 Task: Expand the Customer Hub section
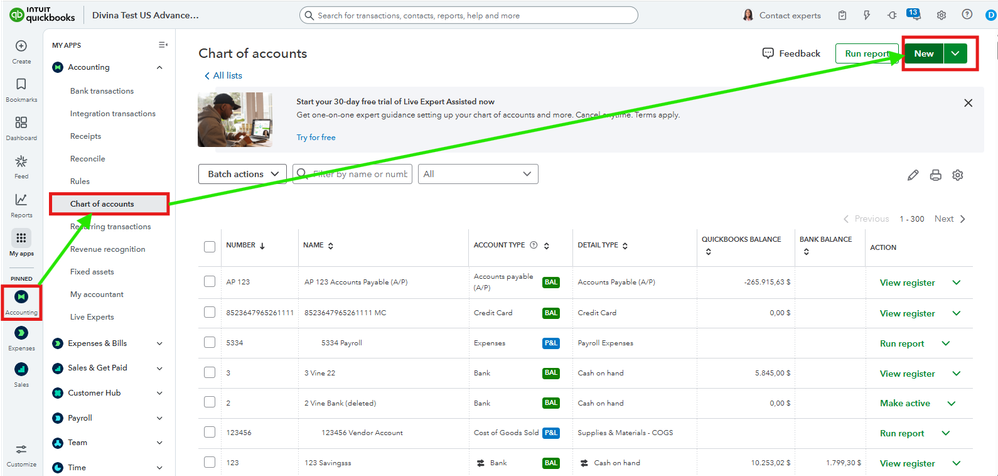[159, 393]
